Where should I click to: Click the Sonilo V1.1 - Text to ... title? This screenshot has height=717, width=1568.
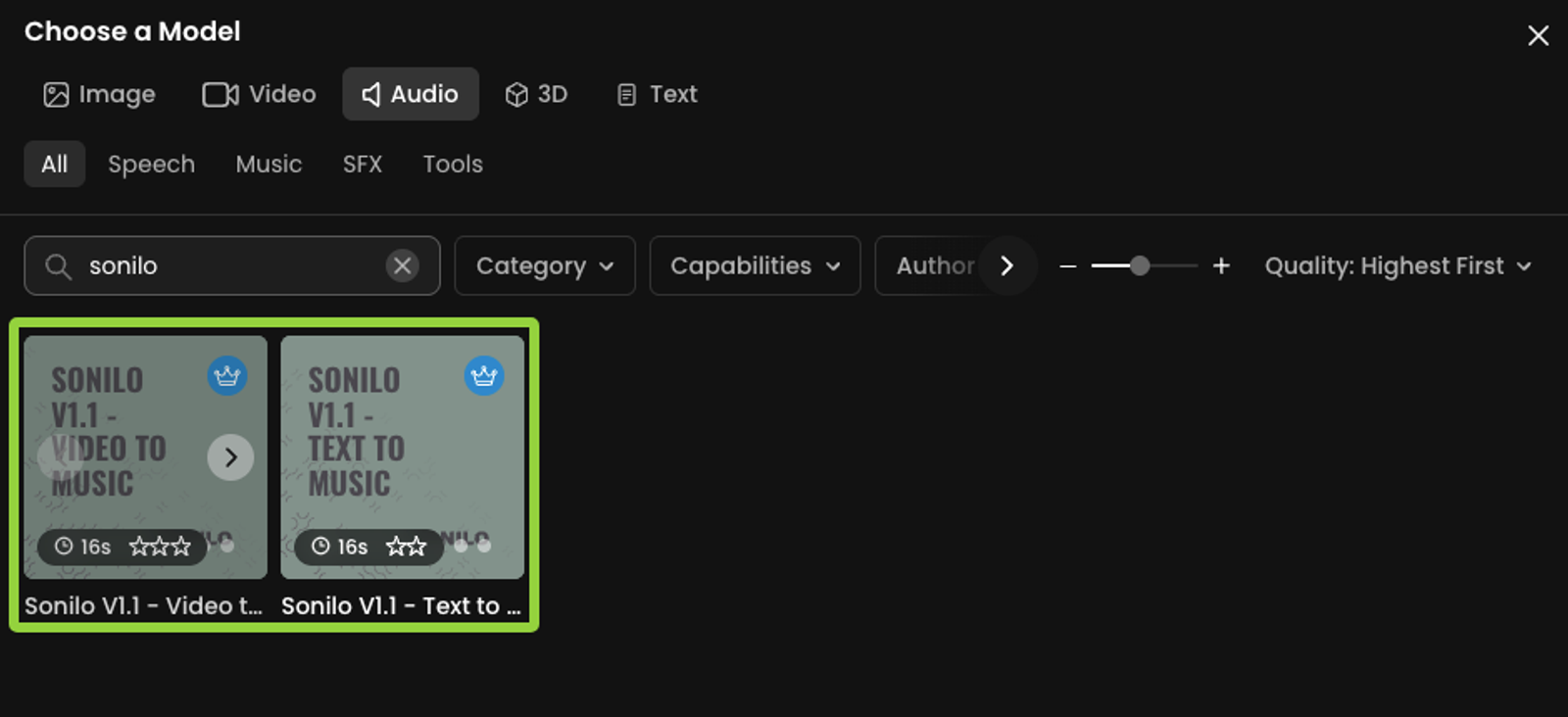tap(401, 605)
